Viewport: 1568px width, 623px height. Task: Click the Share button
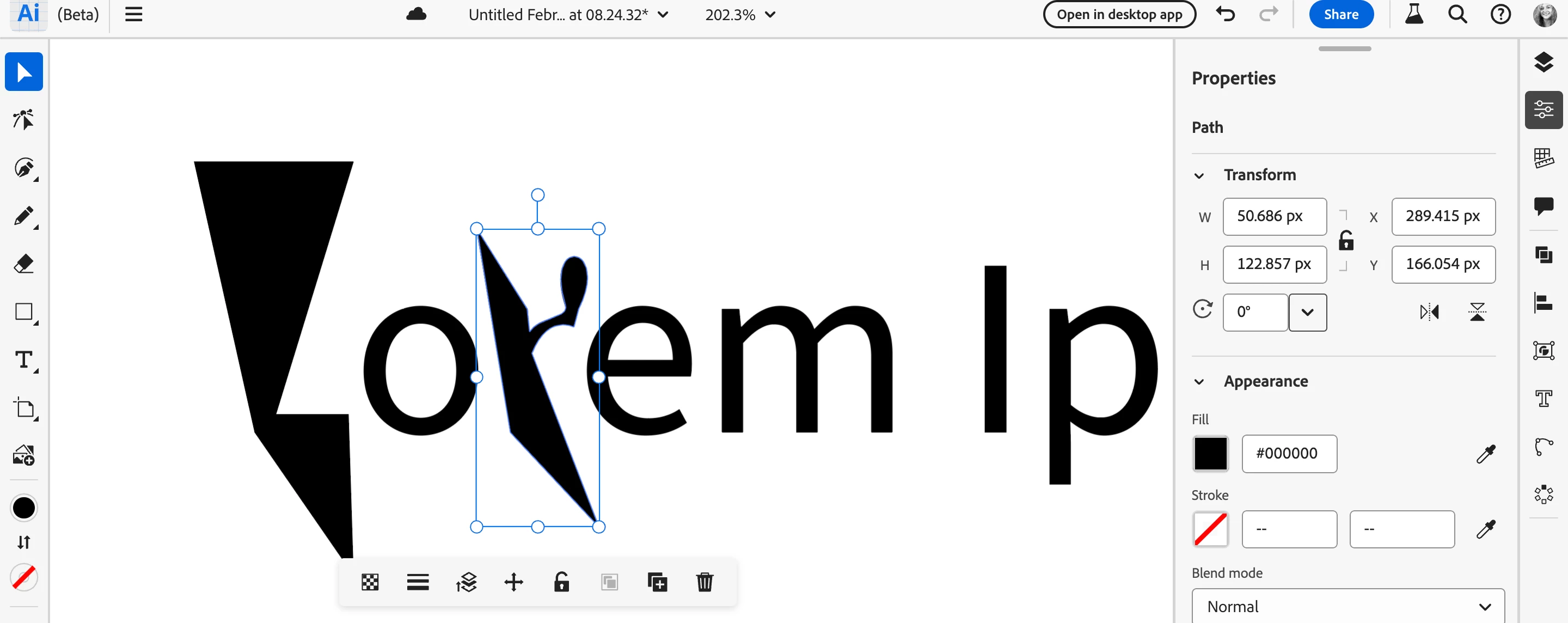pyautogui.click(x=1341, y=15)
